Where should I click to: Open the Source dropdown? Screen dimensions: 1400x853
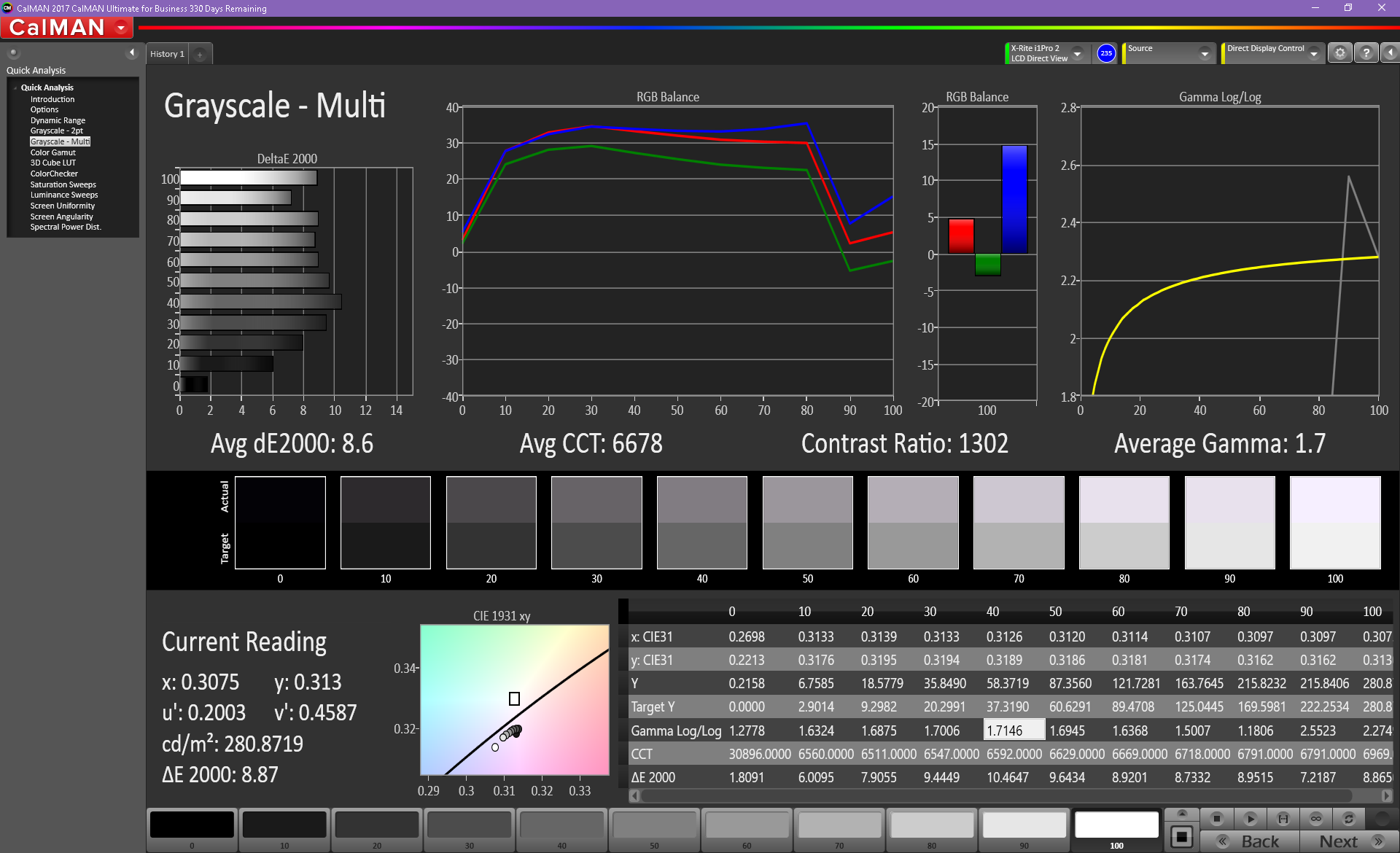(x=1205, y=54)
